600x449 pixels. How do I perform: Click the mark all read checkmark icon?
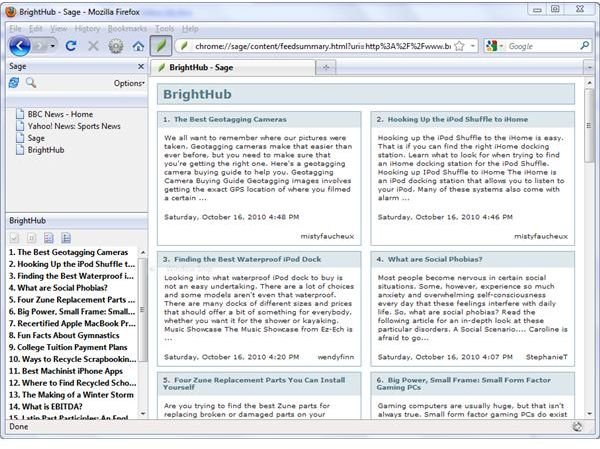(14, 238)
